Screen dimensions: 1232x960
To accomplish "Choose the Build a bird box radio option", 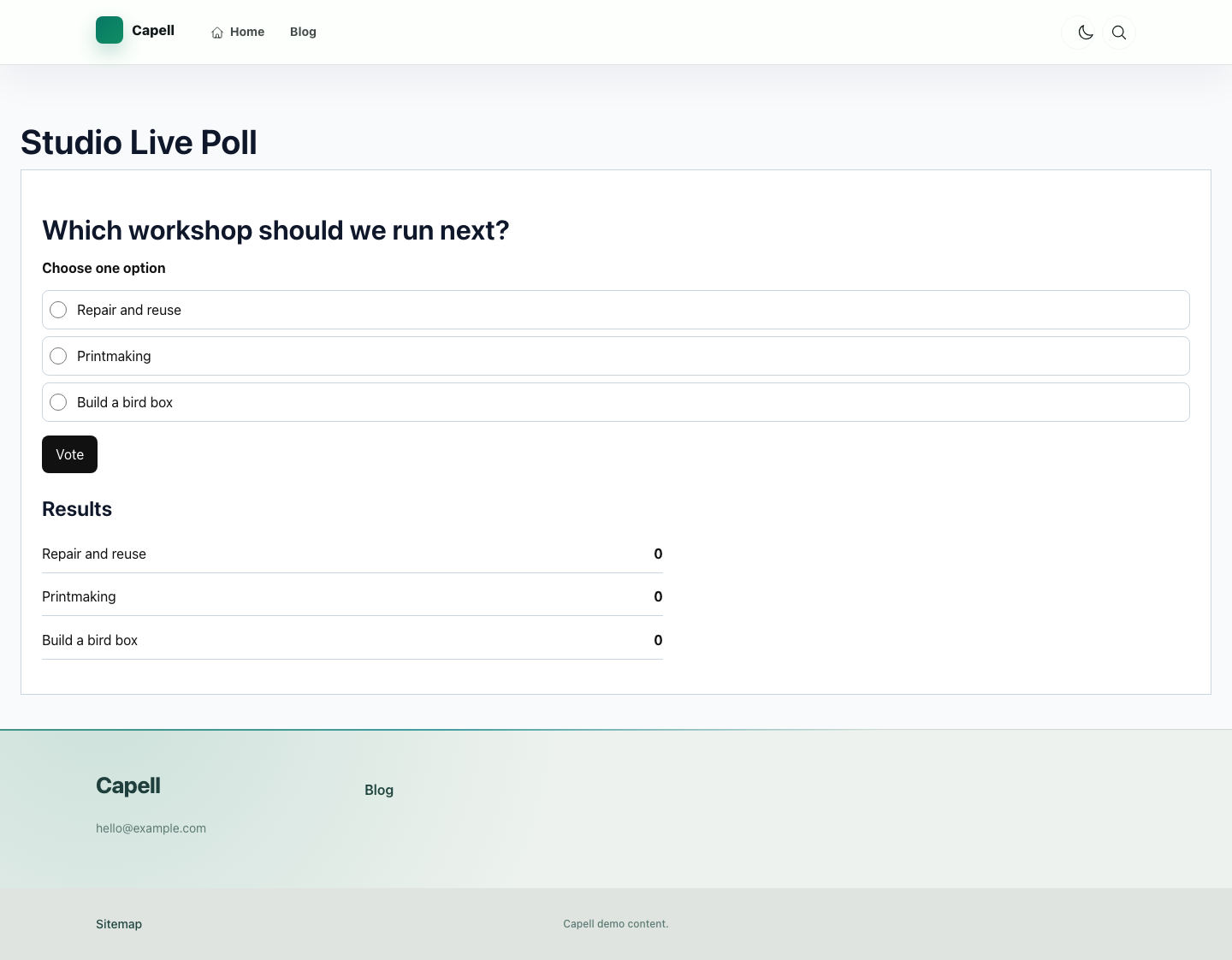I will tap(58, 402).
